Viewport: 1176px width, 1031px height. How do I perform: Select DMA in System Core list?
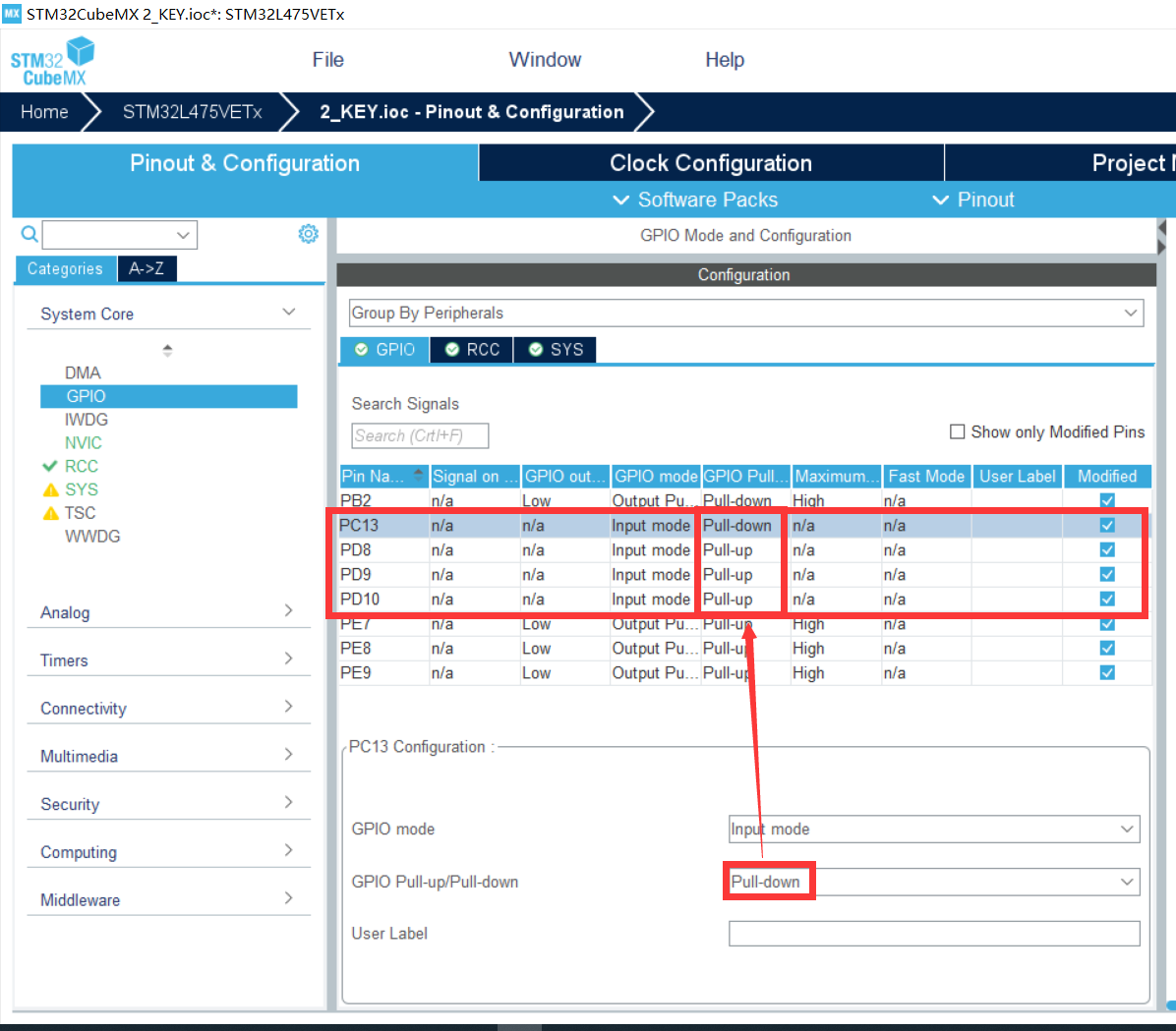pos(83,372)
